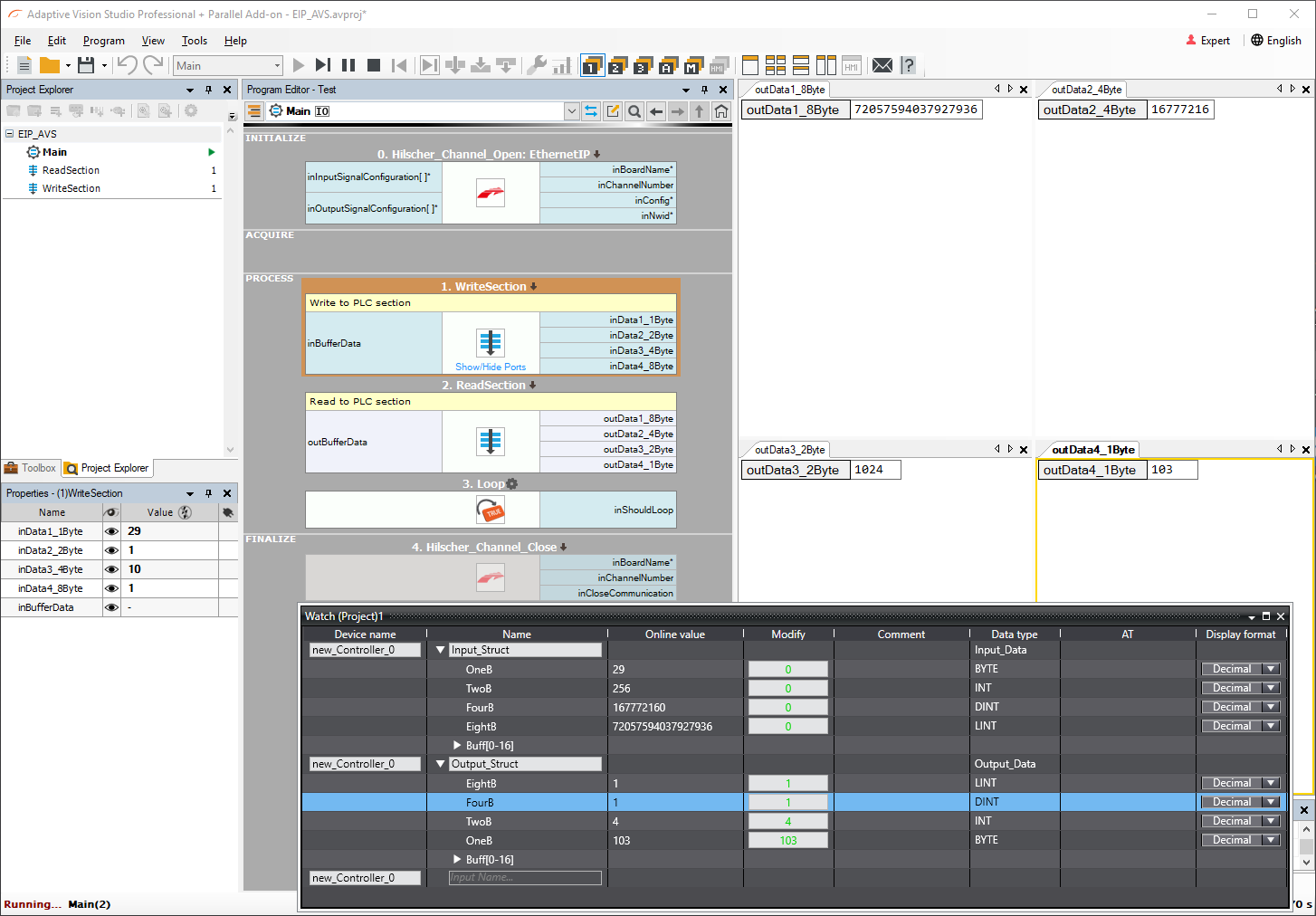Expand Buff[0-16] under Output_Struct
The image size is (1316, 916).
(457, 860)
